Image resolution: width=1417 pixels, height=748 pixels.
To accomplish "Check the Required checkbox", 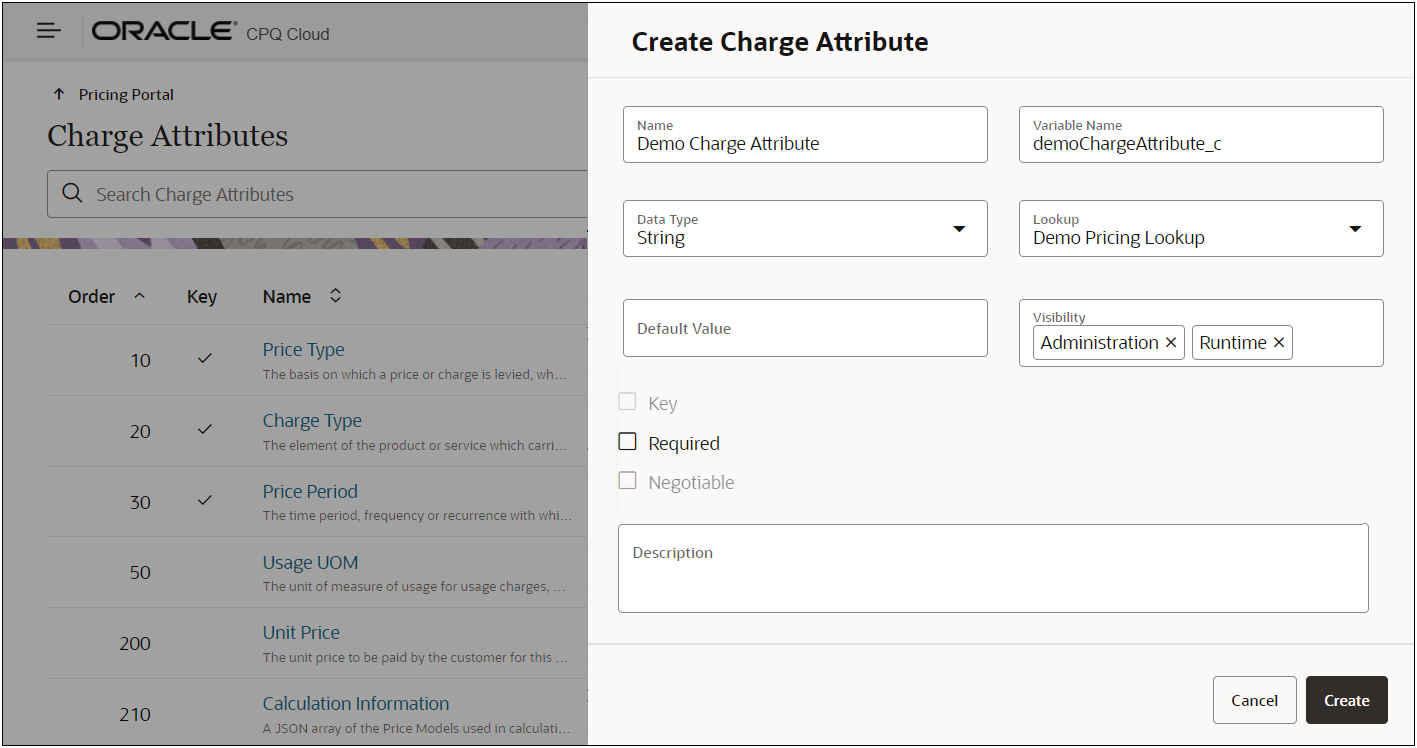I will (628, 442).
